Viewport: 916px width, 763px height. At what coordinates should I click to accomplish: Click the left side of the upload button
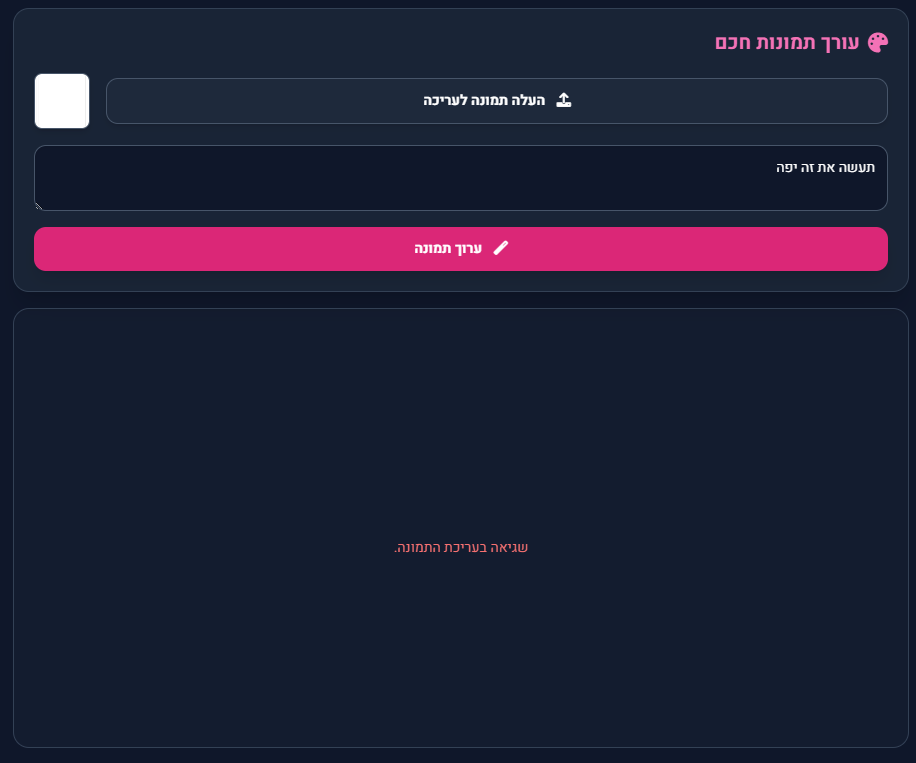200,101
